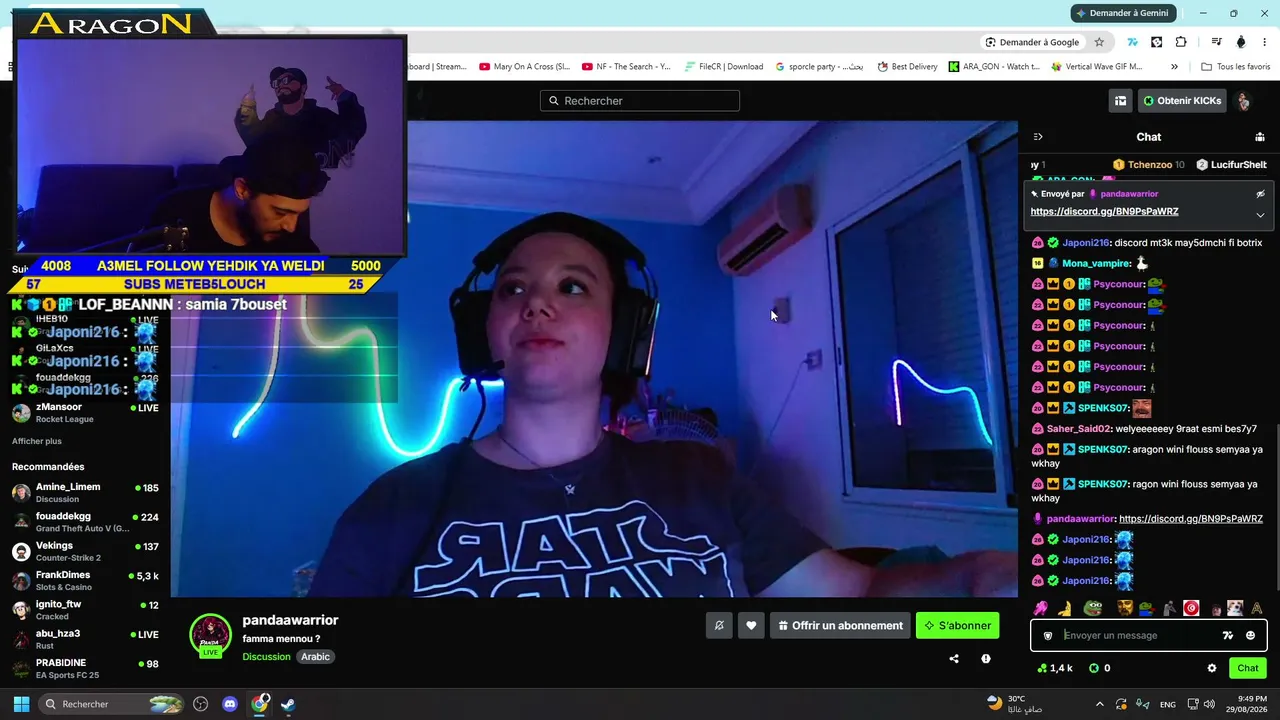Bookmark the page with the star icon
Viewport: 1280px width, 720px height.
click(1099, 42)
